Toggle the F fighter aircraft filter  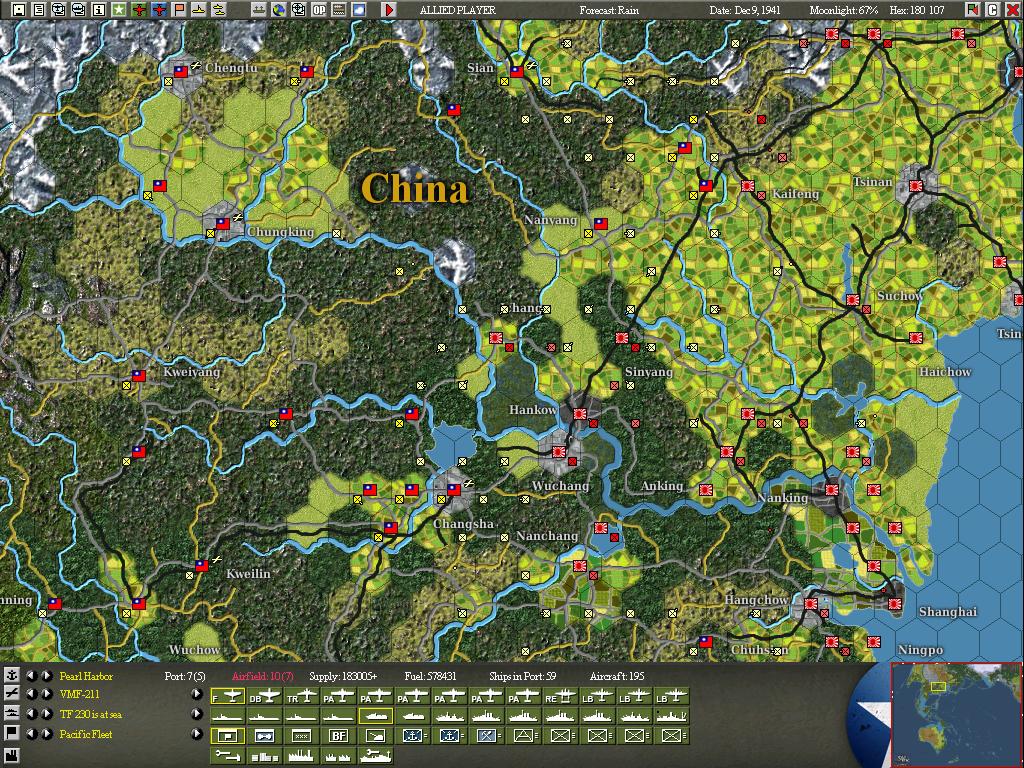click(227, 696)
